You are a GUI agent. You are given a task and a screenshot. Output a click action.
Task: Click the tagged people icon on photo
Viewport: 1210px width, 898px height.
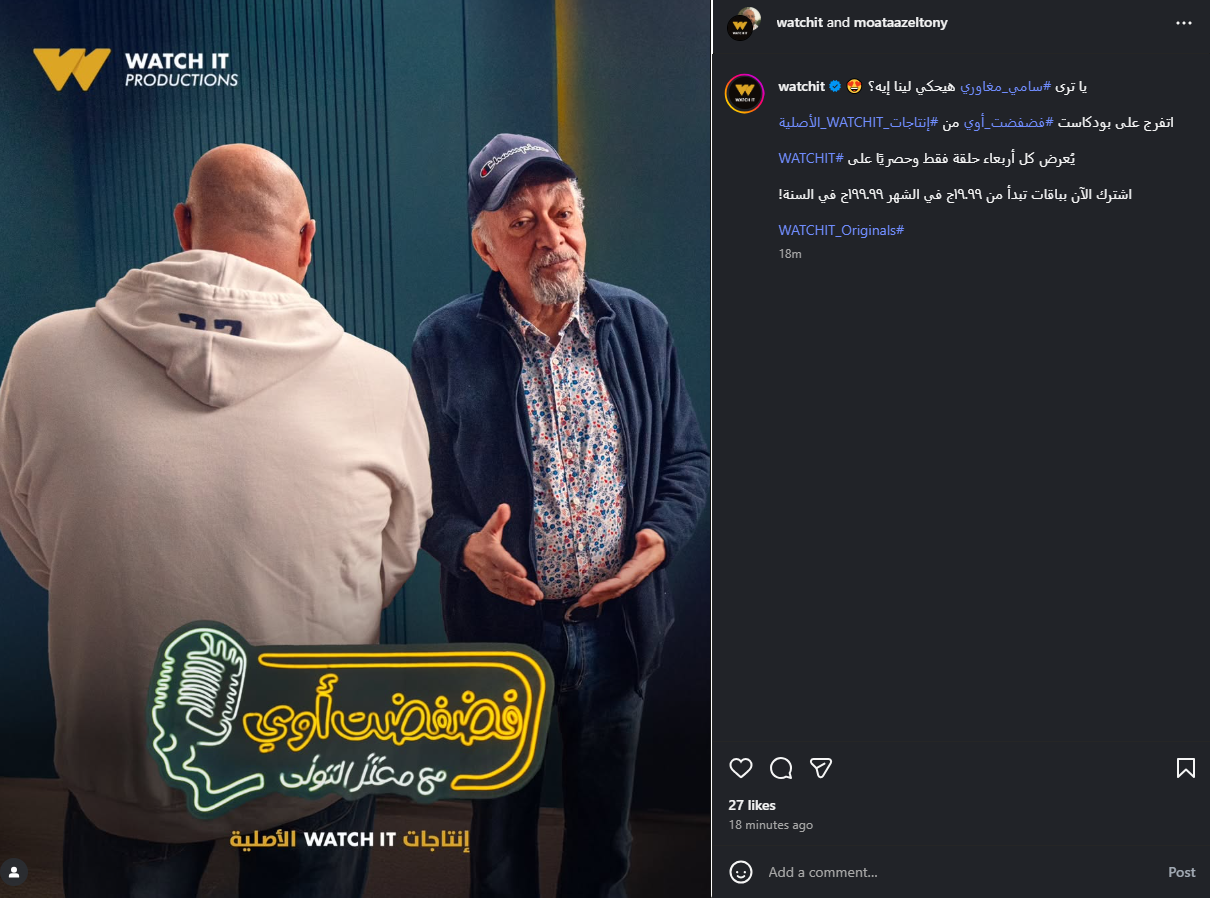(x=14, y=871)
